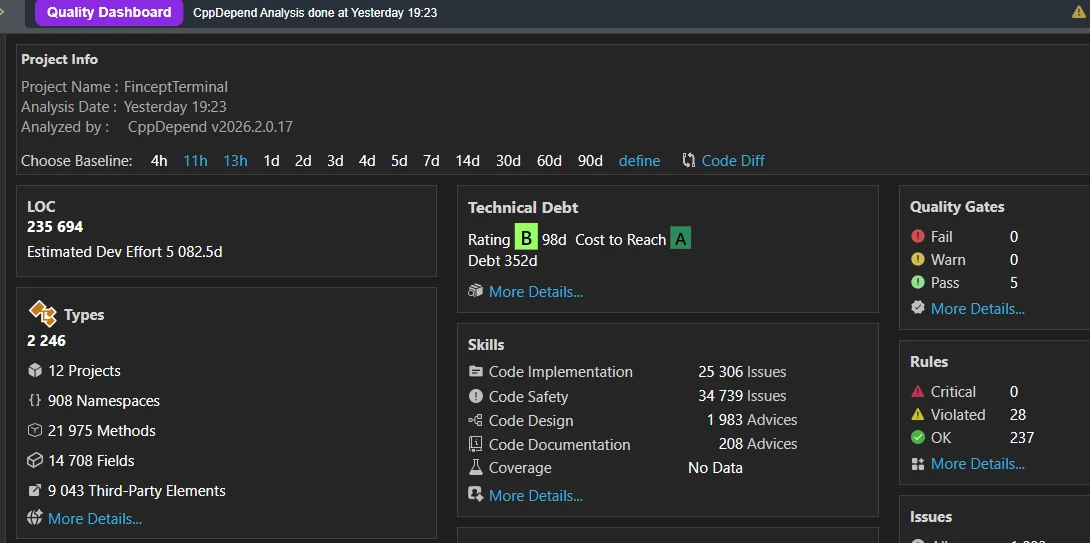Click the Code Safety exclamation icon
1090x543 pixels.
pos(475,396)
